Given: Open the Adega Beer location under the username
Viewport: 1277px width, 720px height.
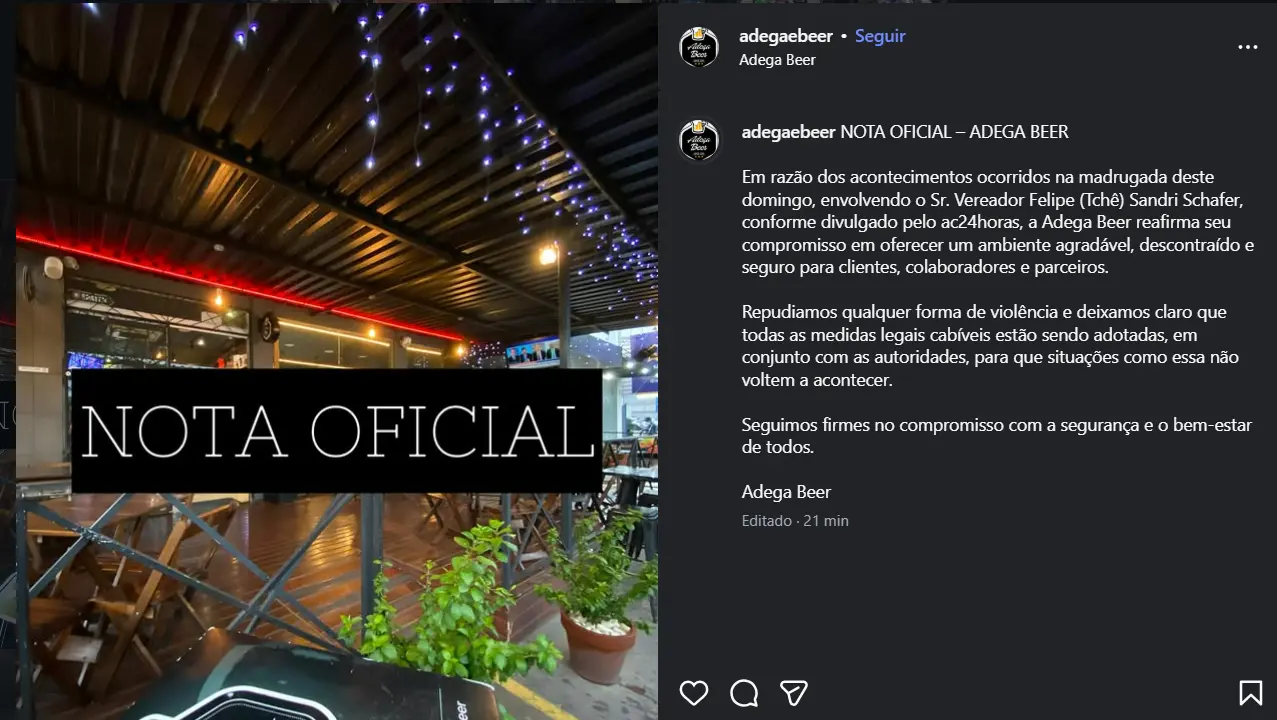Looking at the screenshot, I should [777, 60].
